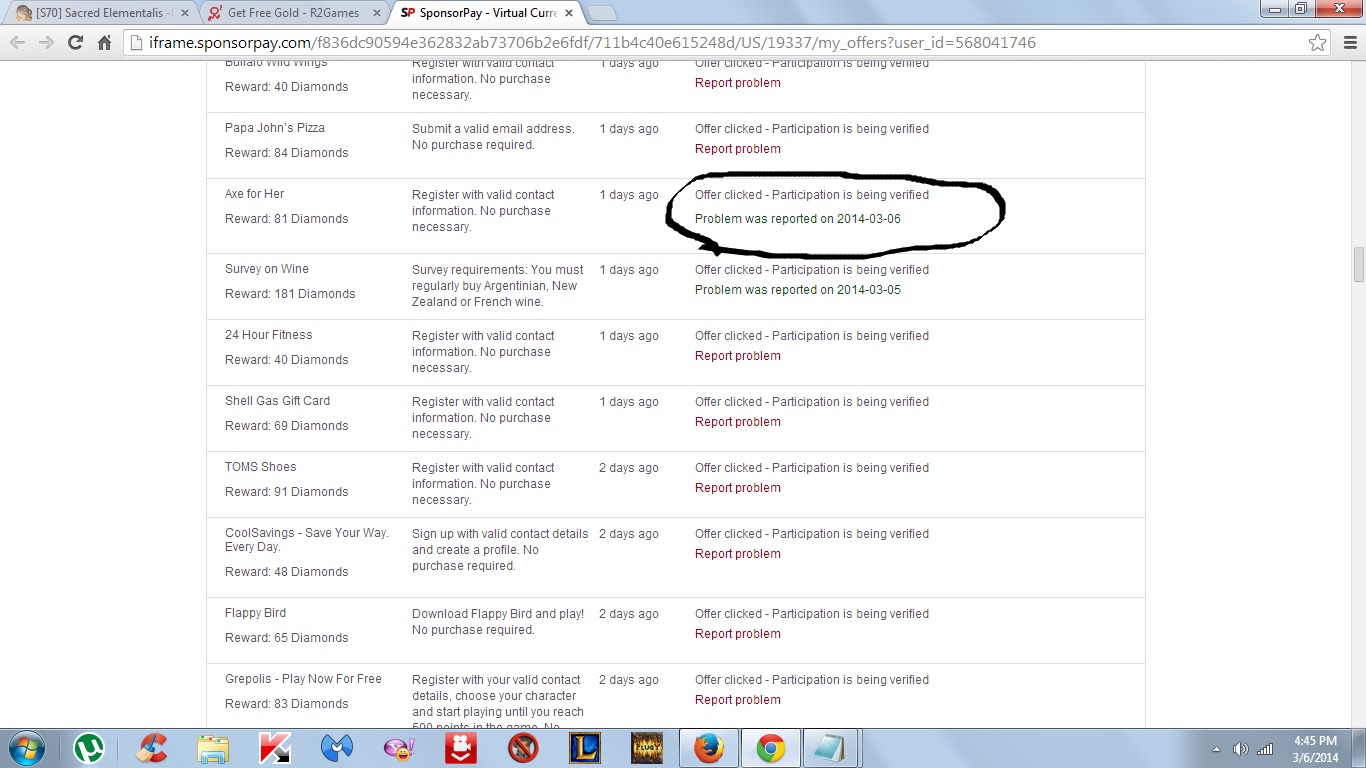Viewport: 1366px width, 768px height.
Task: Go back to the previous page
Action: pyautogui.click(x=17, y=43)
